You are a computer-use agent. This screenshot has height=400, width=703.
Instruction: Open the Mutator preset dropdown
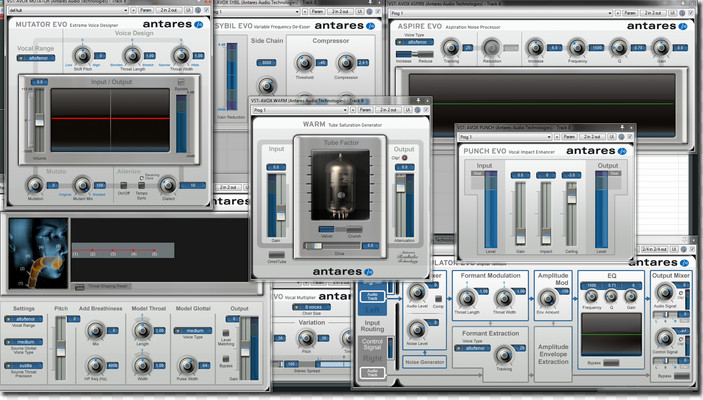tap(68, 10)
